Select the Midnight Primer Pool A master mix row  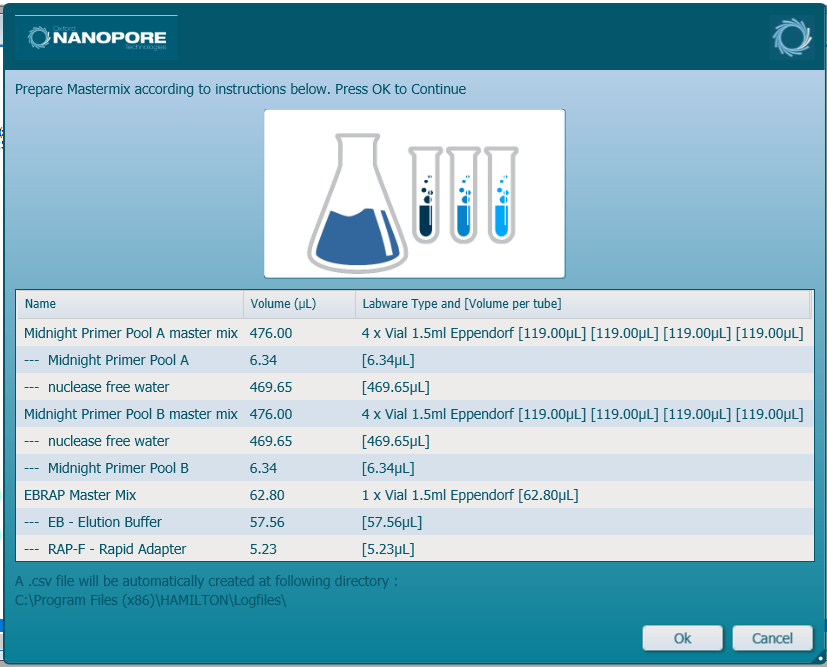pos(415,333)
